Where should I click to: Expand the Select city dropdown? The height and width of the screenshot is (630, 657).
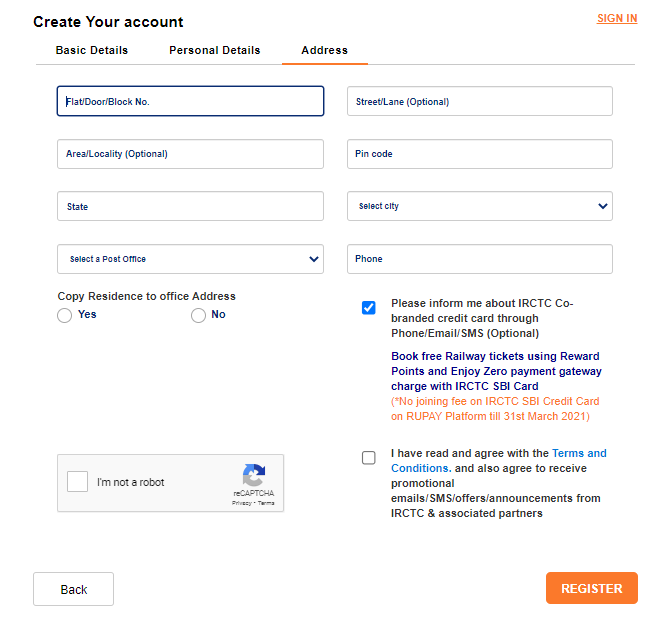(x=480, y=206)
